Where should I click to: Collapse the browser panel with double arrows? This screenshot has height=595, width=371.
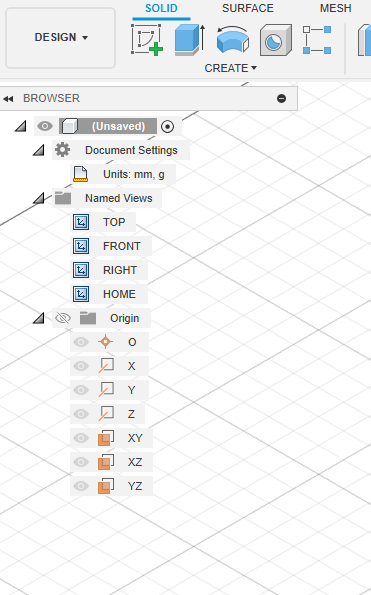click(x=8, y=99)
